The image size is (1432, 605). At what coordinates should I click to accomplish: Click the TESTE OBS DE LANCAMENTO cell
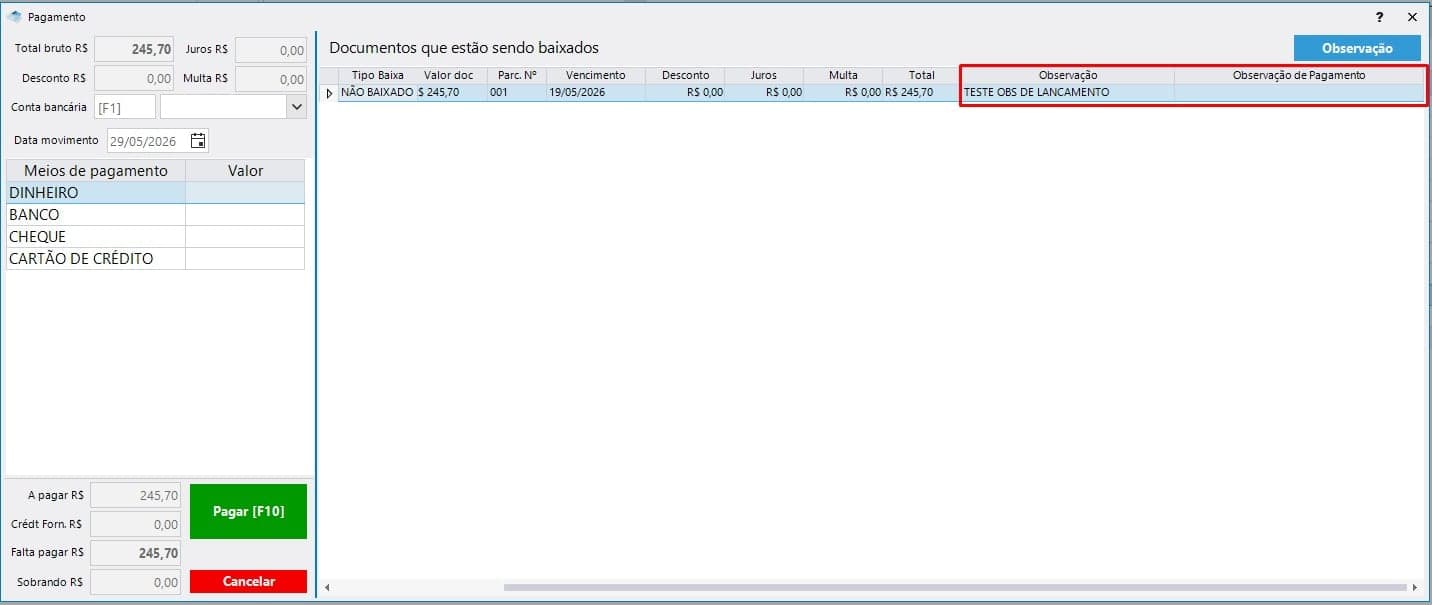(1068, 93)
